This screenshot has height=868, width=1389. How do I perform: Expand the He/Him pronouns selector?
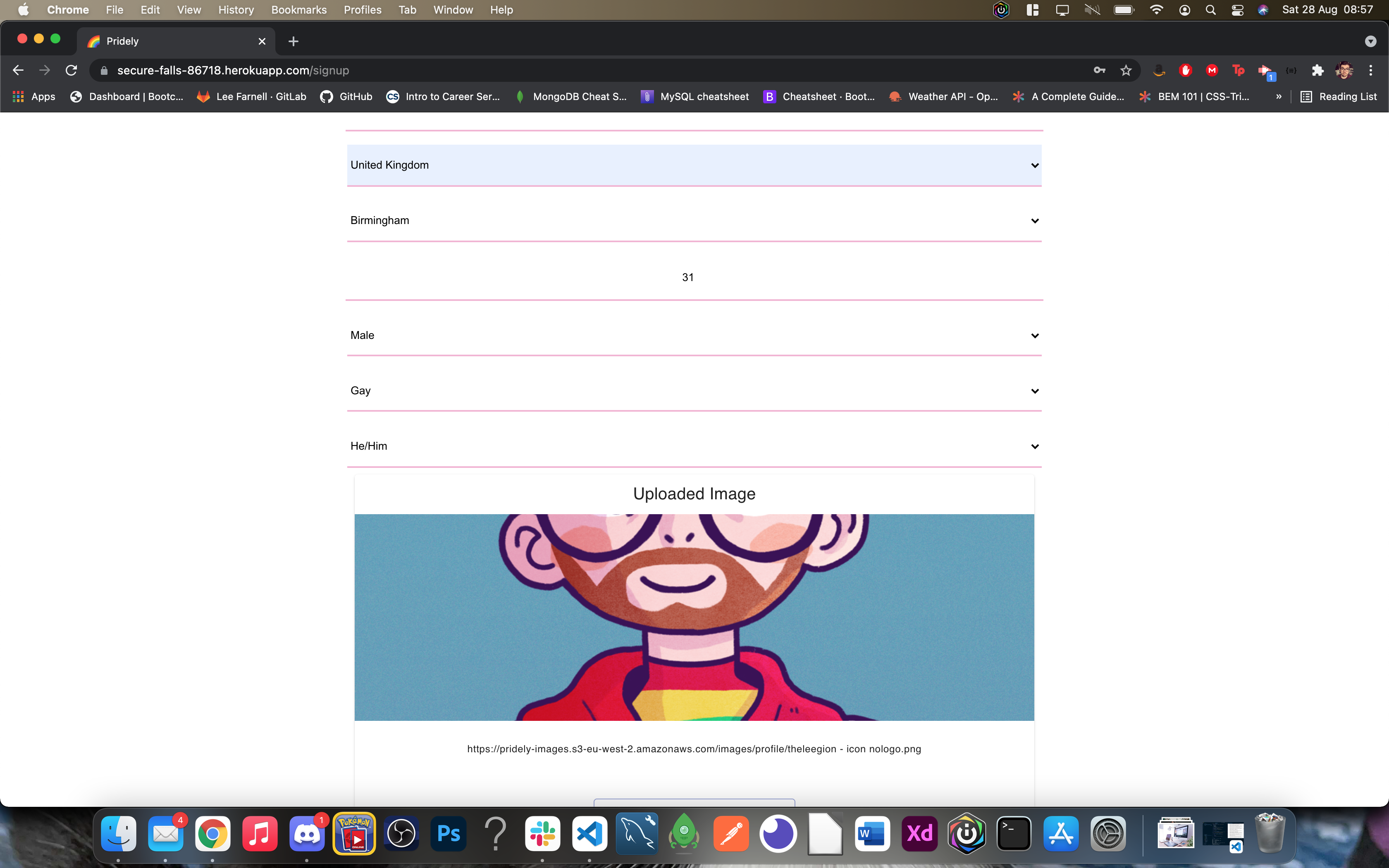tap(1033, 446)
